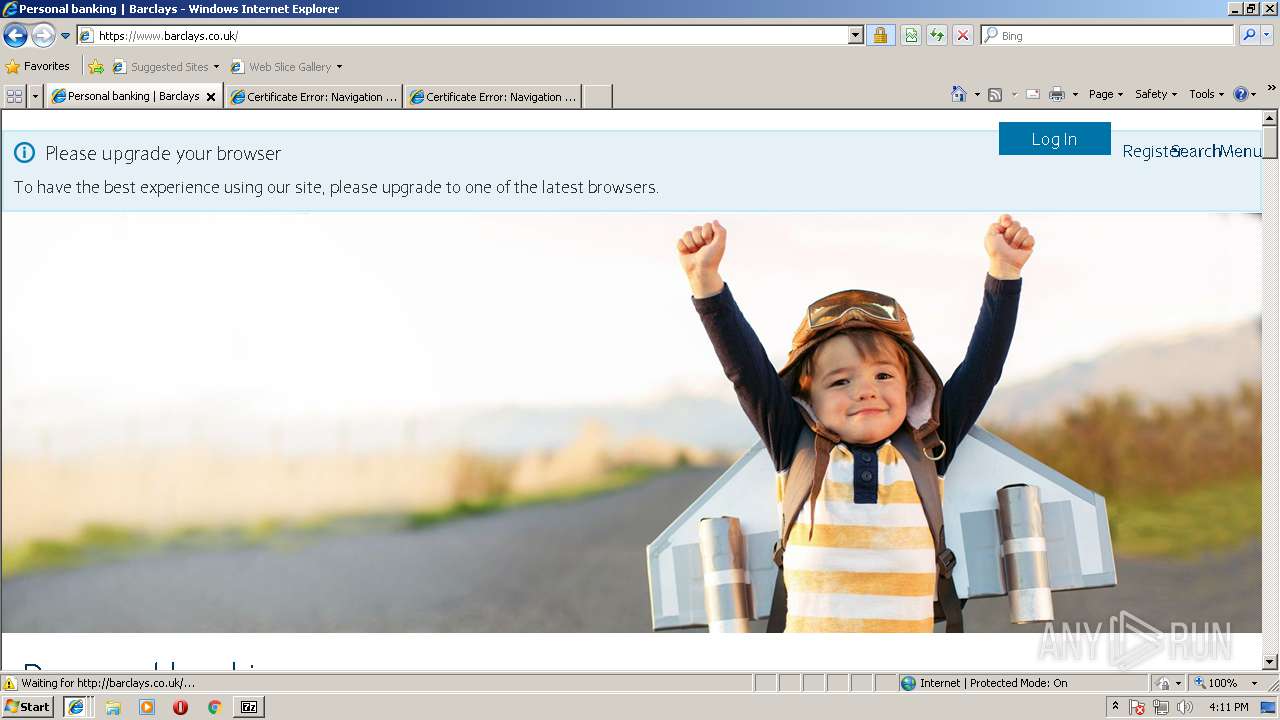
Task: Open the tab list dropdown arrow
Action: pos(35,96)
